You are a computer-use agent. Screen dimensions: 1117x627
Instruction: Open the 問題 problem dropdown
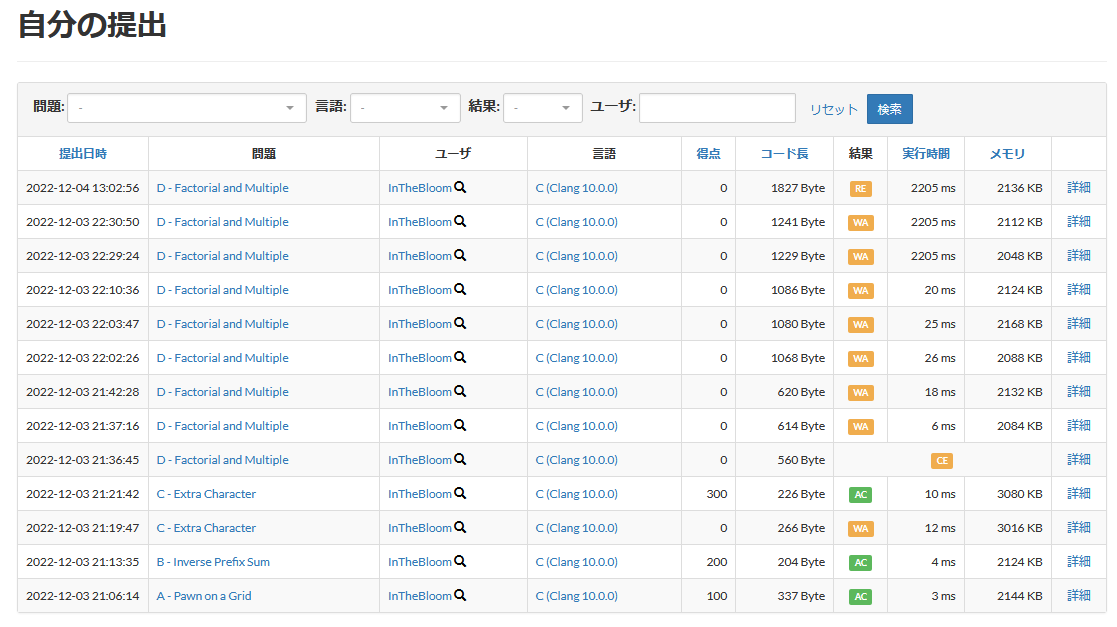coord(187,108)
